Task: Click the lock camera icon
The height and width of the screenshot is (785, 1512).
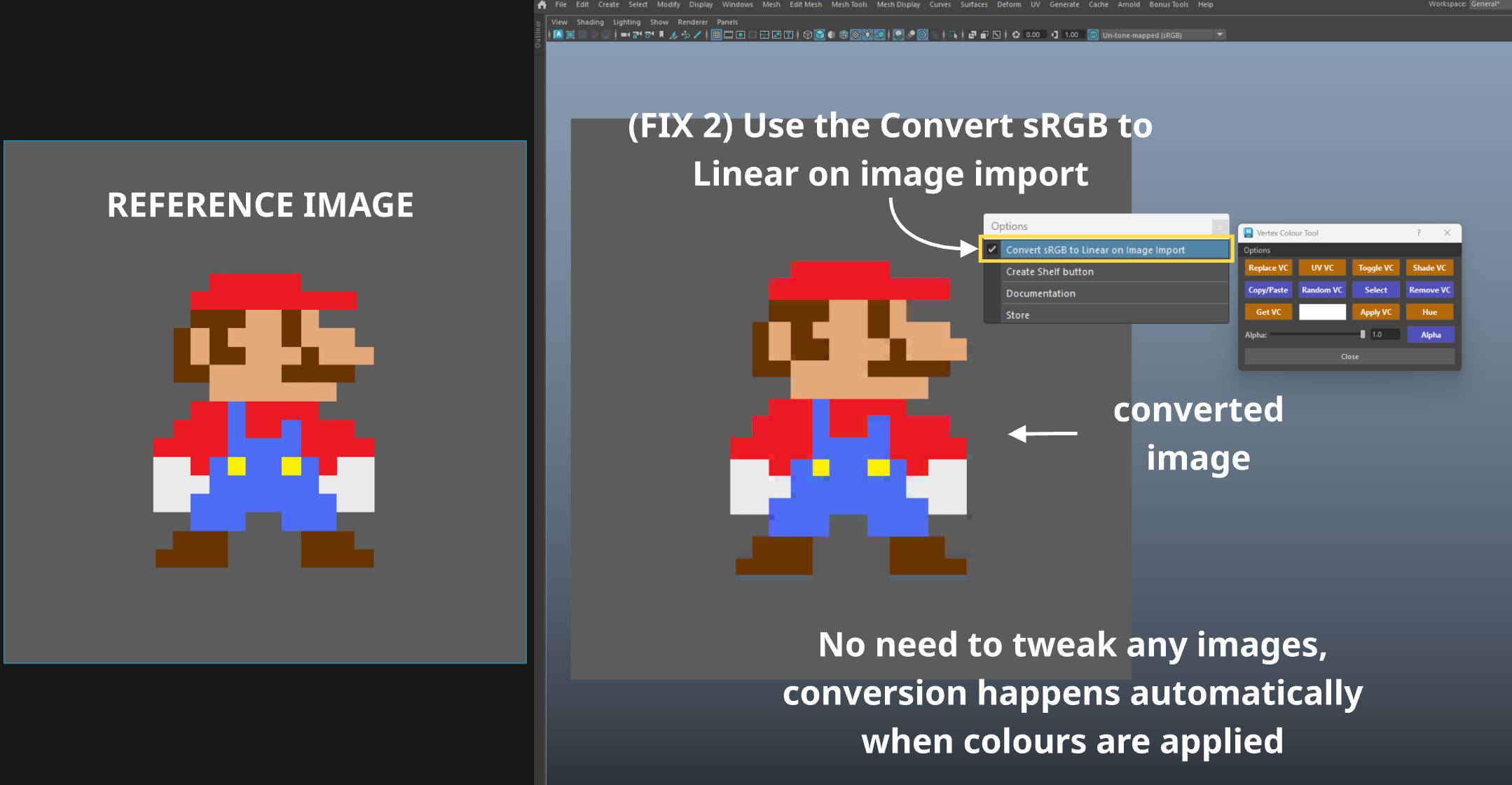Action: click(x=638, y=35)
